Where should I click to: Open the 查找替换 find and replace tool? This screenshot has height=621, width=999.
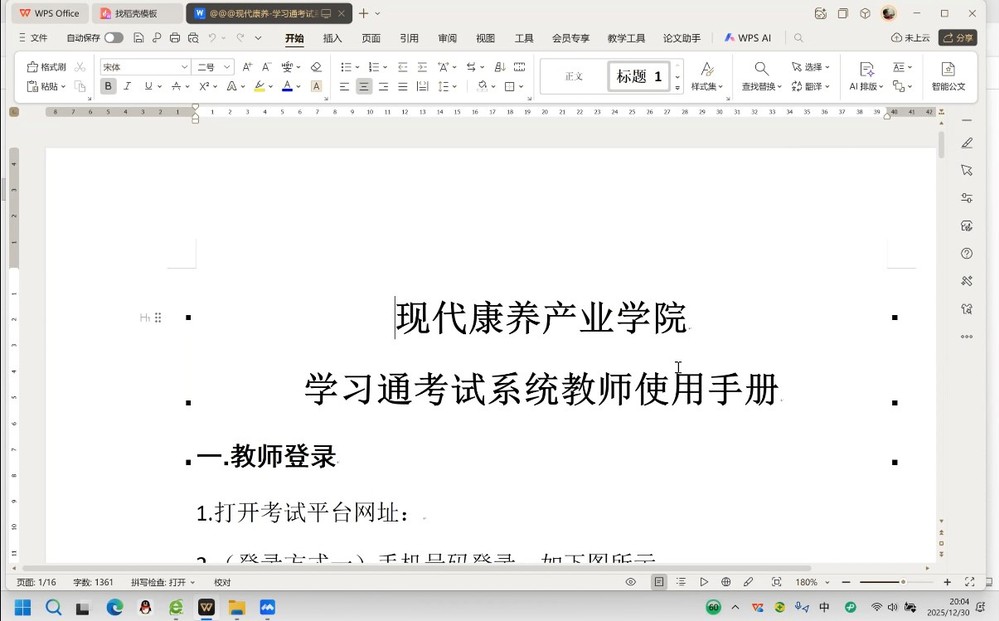click(761, 75)
